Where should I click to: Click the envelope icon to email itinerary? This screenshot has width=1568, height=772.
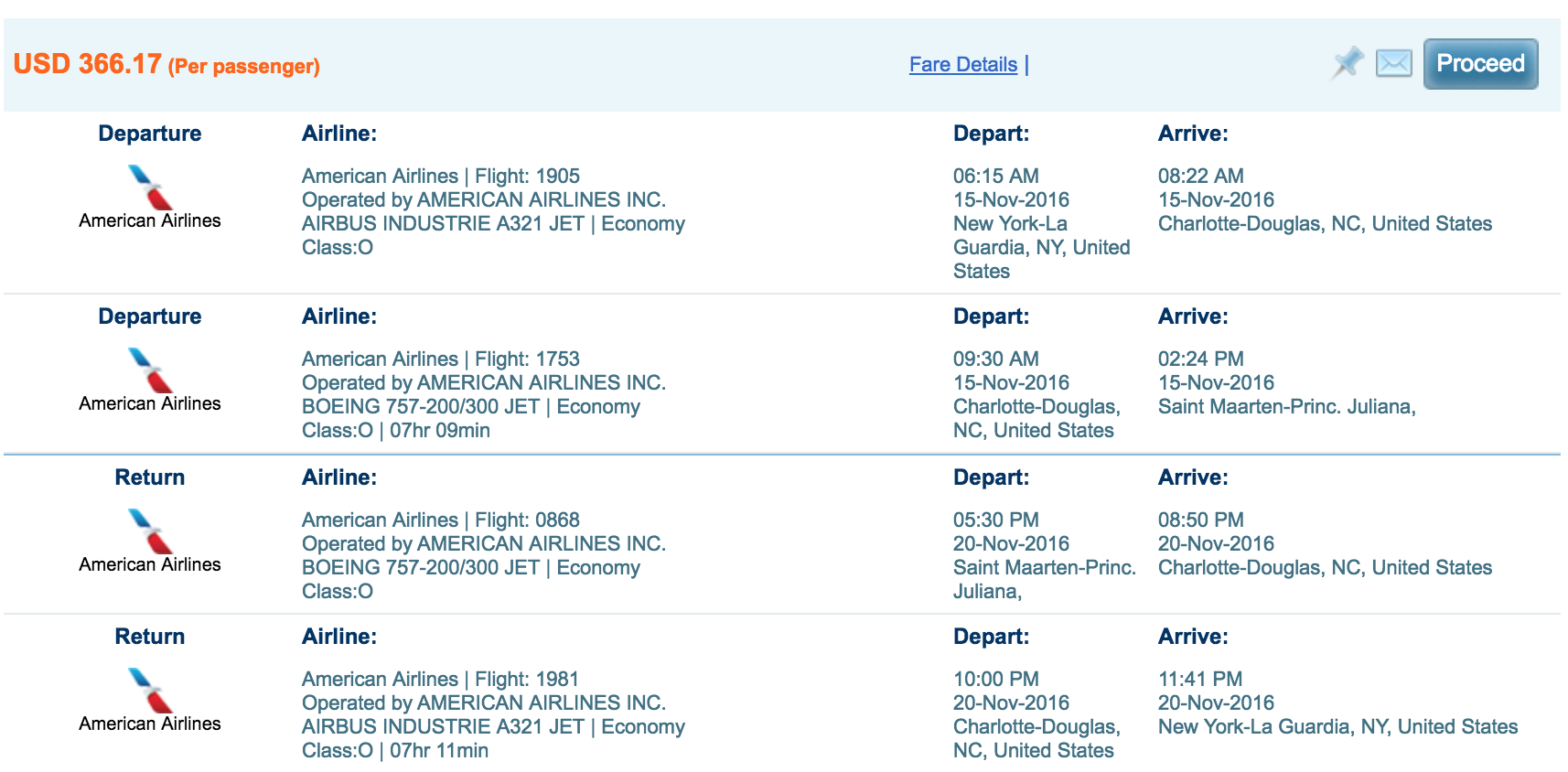coord(1393,63)
